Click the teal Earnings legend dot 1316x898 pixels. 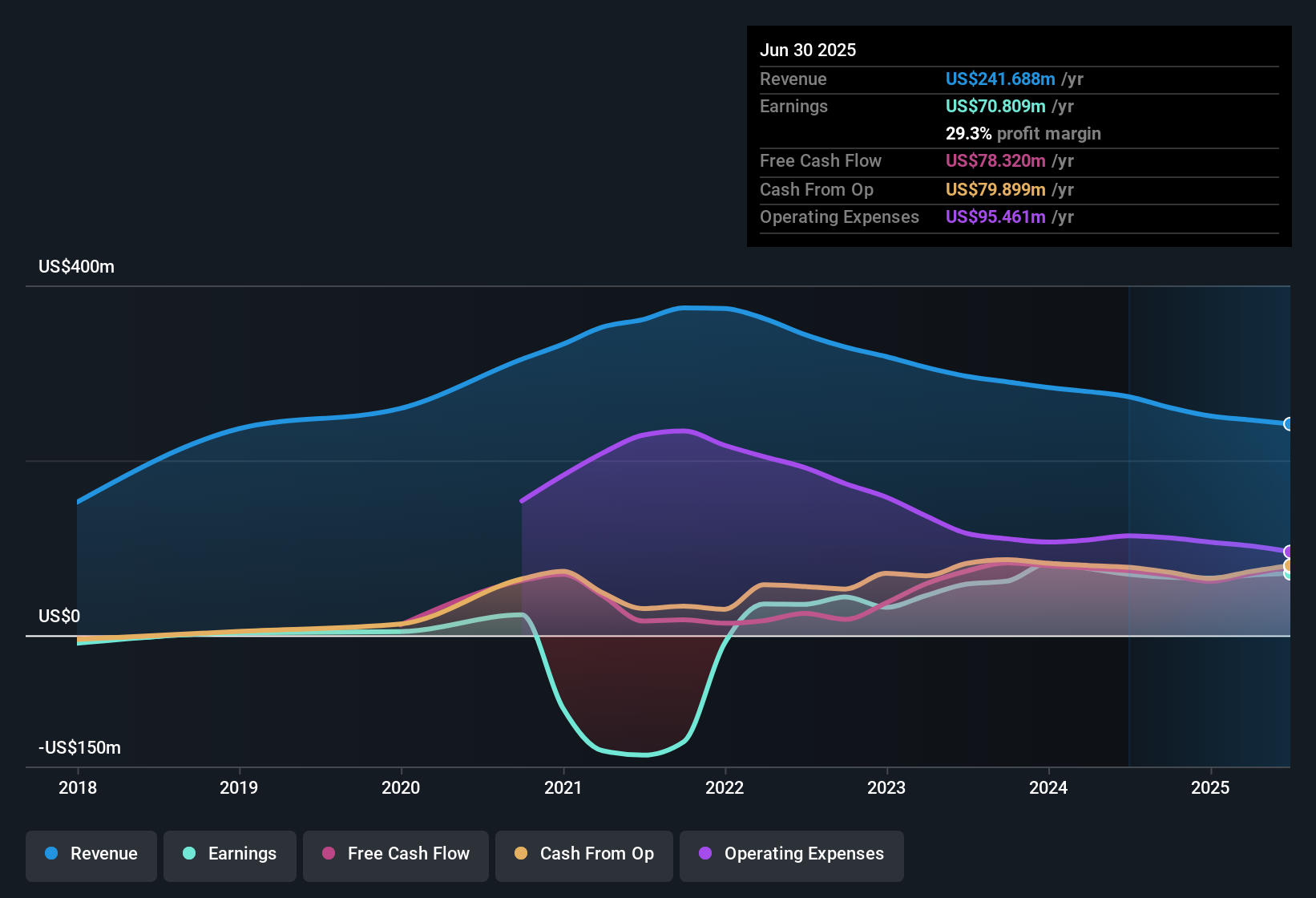189,854
